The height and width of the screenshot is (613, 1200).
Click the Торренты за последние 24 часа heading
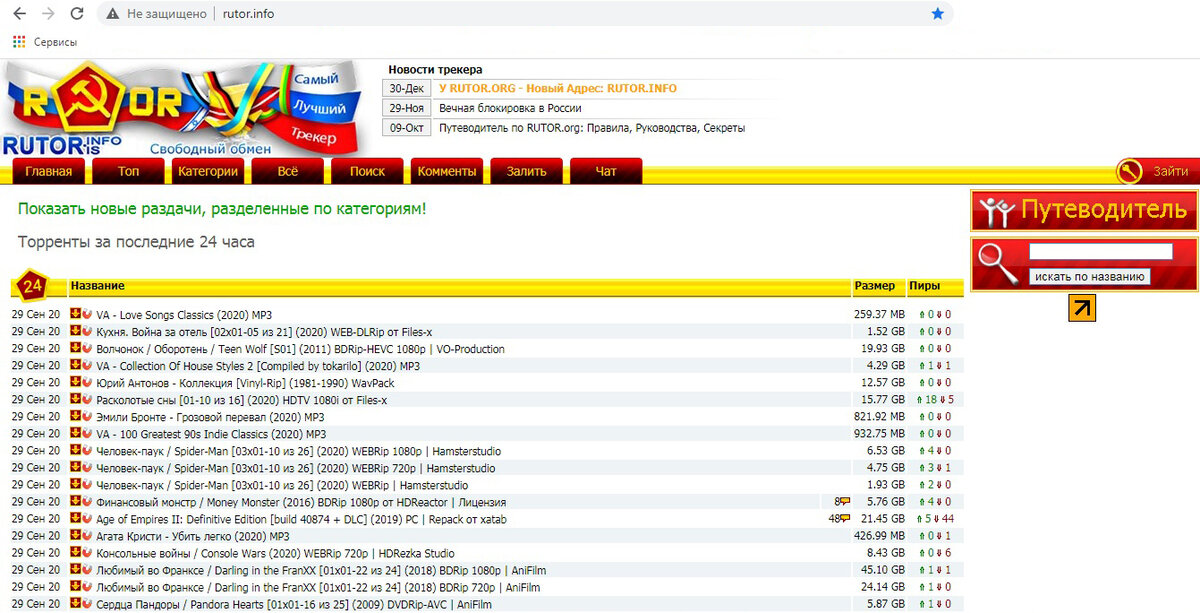coord(136,242)
